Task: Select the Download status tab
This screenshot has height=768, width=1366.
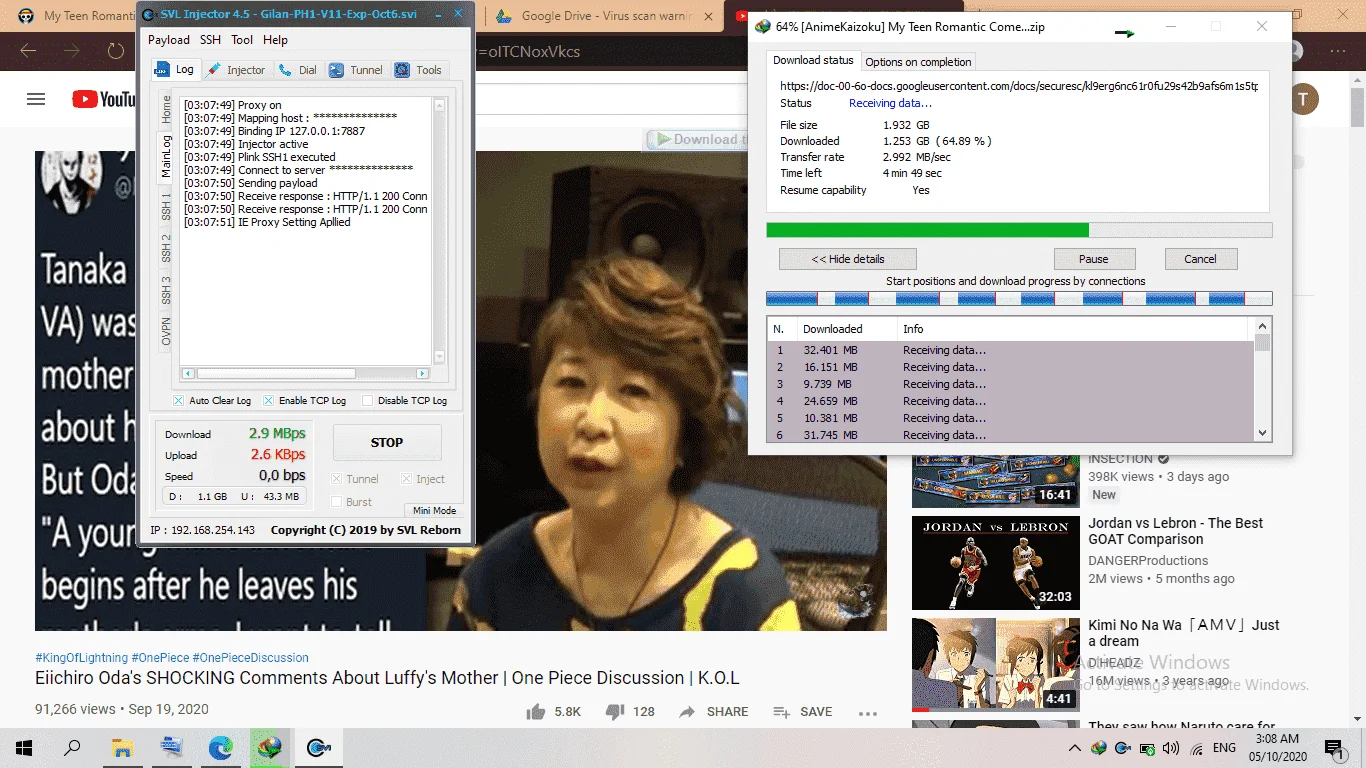Action: point(813,60)
